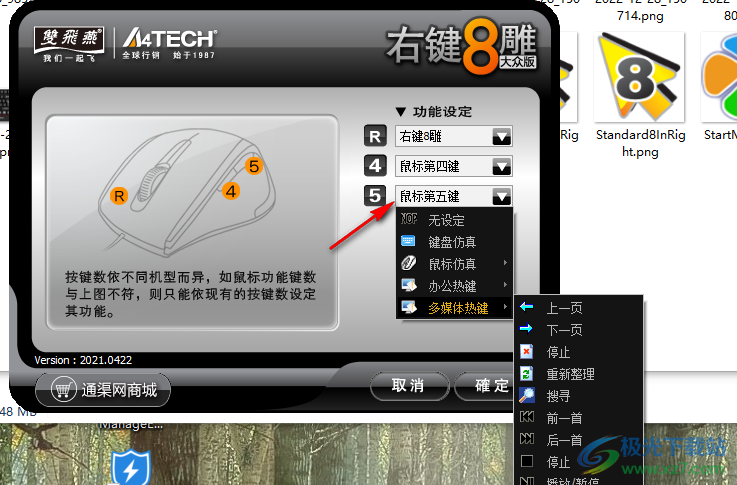Click the 取消 button
Image resolution: width=737 pixels, height=485 pixels.
click(409, 386)
